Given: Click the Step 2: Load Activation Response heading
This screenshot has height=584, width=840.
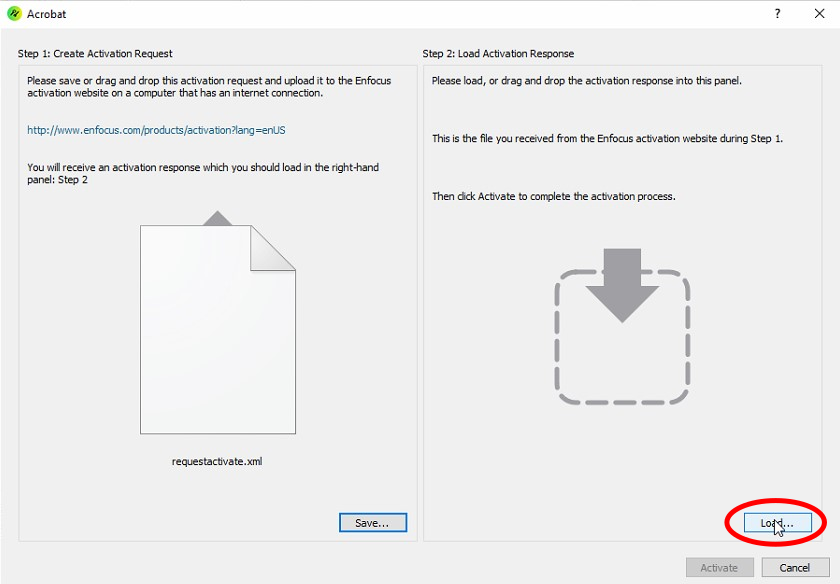Looking at the screenshot, I should click(x=498, y=53).
